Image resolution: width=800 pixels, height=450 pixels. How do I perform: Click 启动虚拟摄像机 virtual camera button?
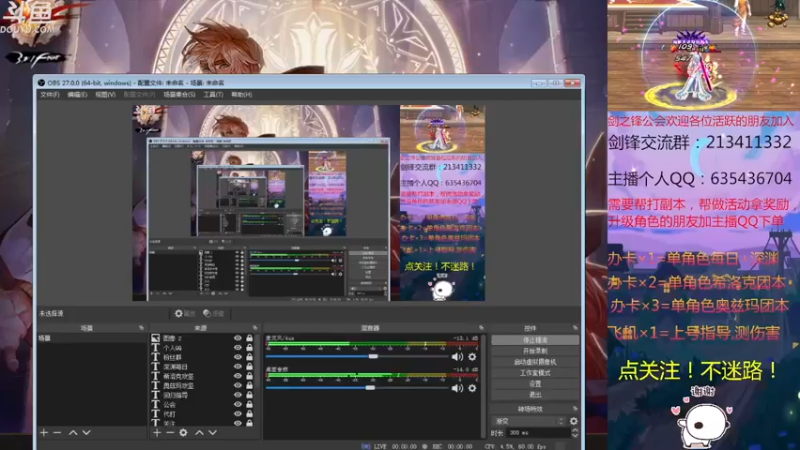point(535,362)
